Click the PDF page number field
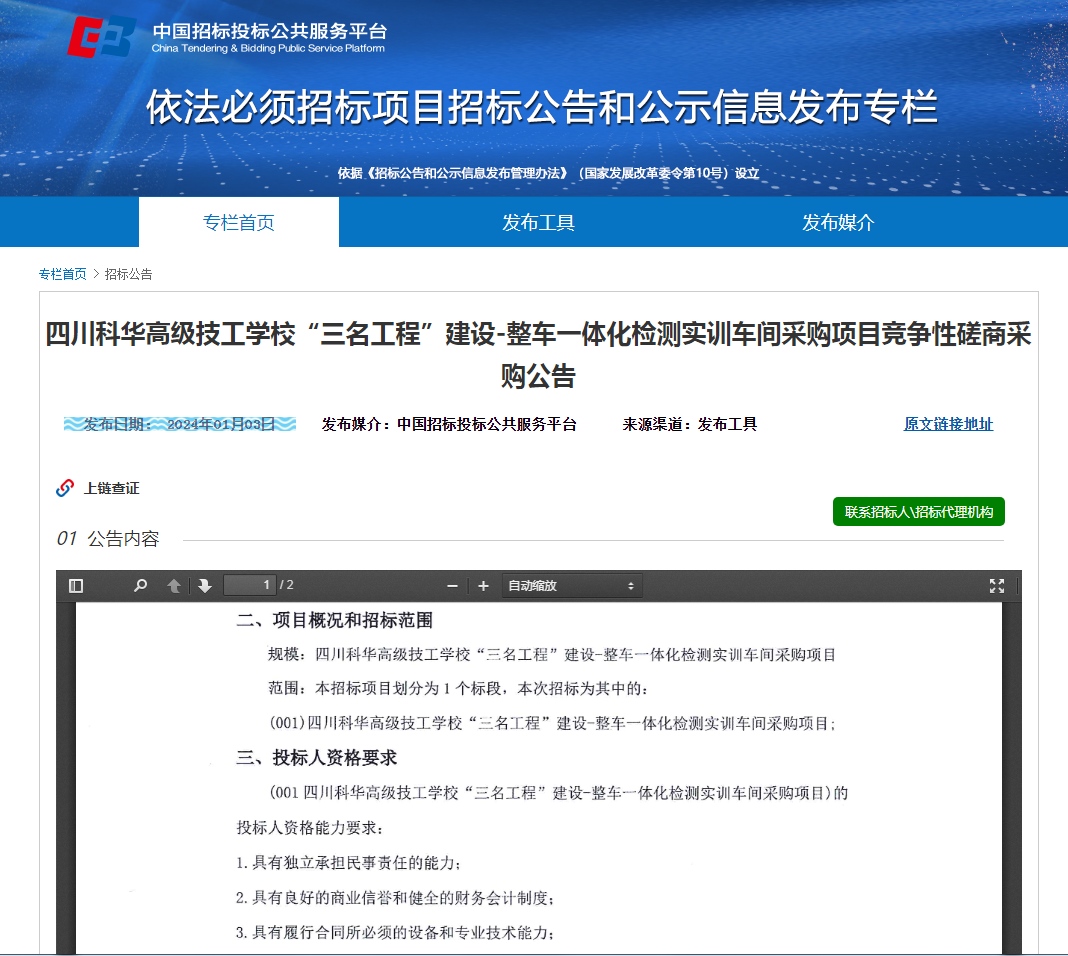1068x956 pixels. pos(249,585)
